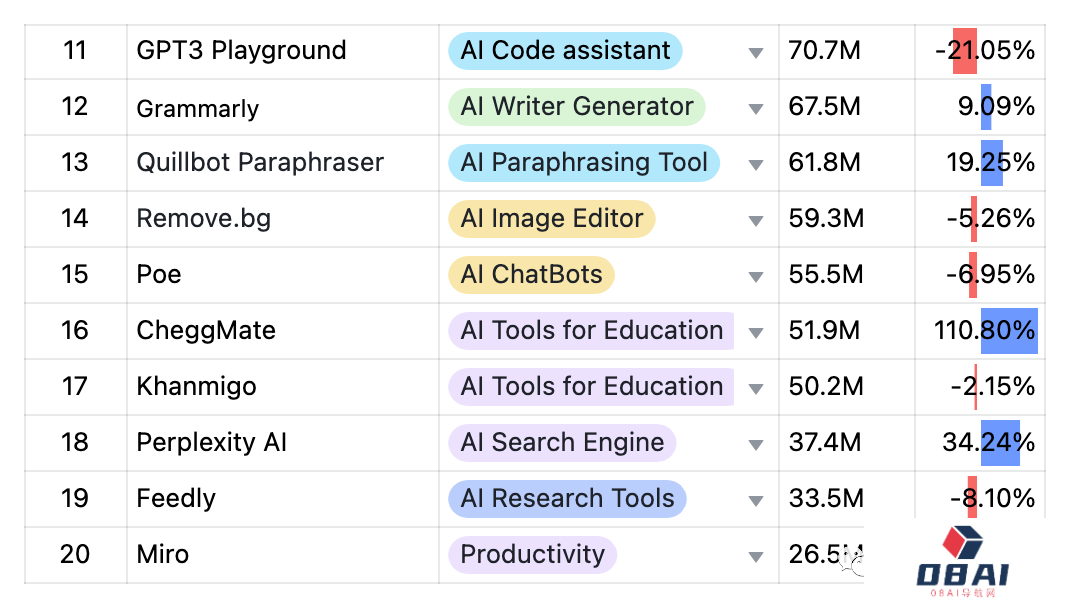The height and width of the screenshot is (608, 1070).
Task: Open Poe row category dropdown arrow
Action: tap(756, 277)
